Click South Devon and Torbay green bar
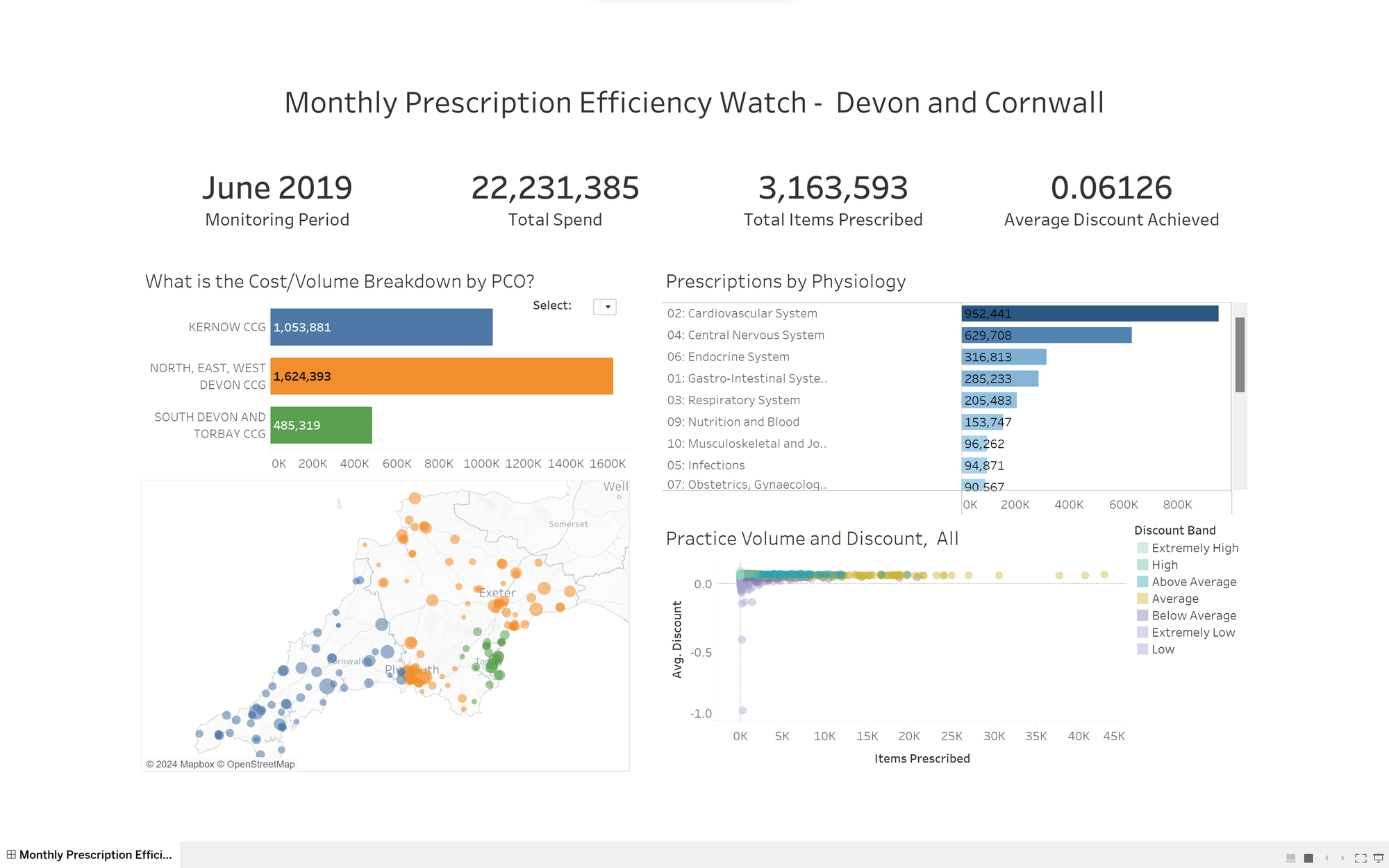 click(x=321, y=425)
